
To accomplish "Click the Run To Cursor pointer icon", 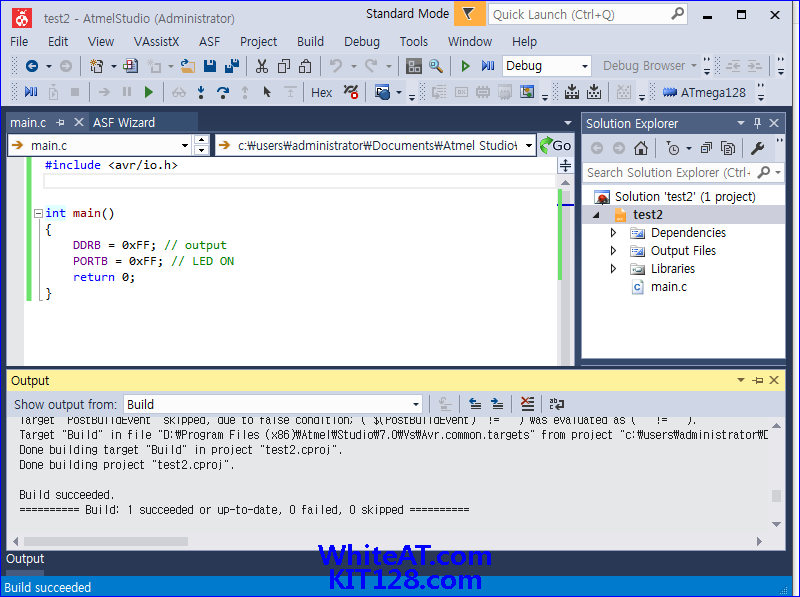I will click(267, 92).
